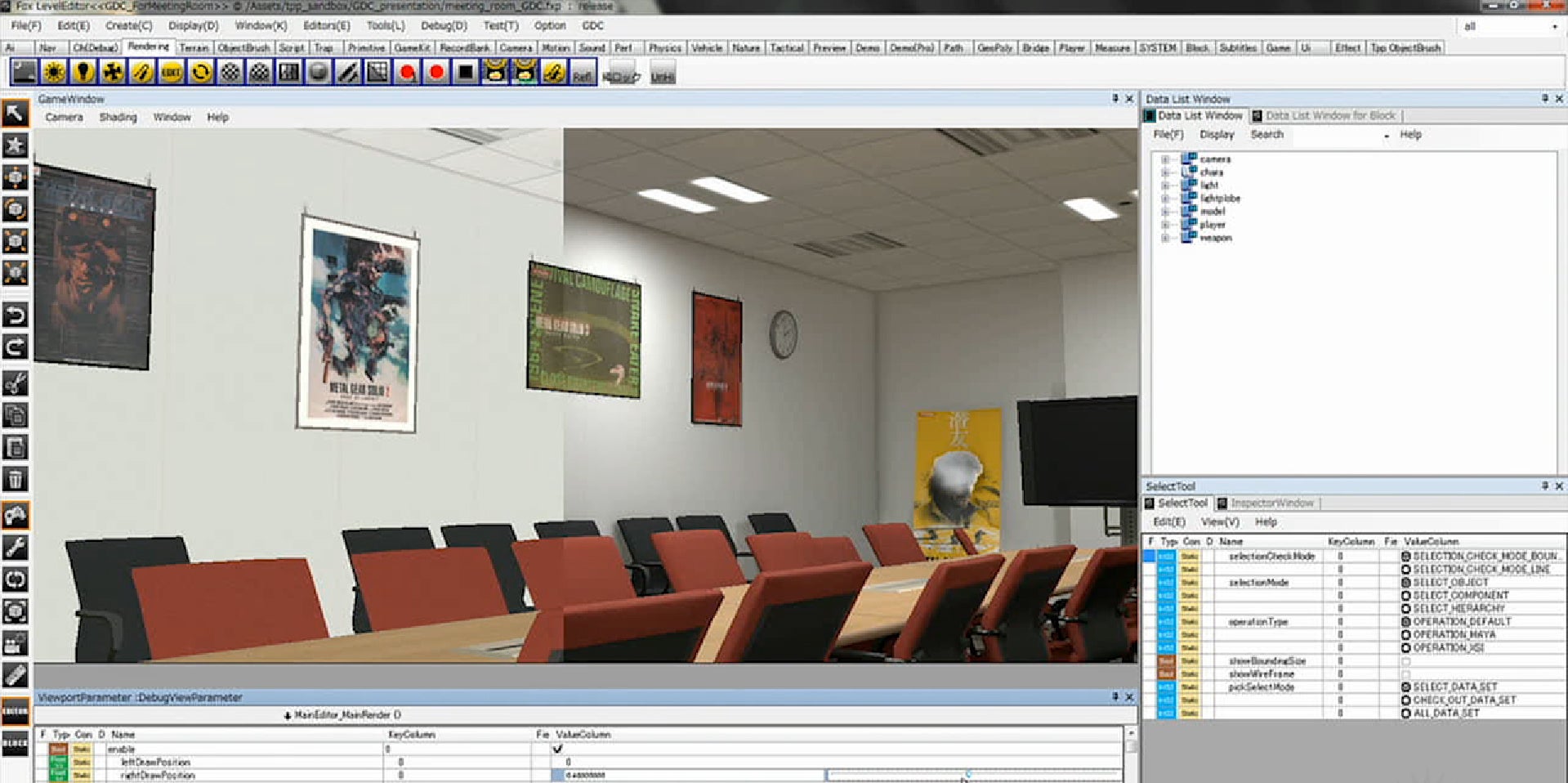Expand the weapon tree node
The width and height of the screenshot is (1568, 783).
point(1165,238)
